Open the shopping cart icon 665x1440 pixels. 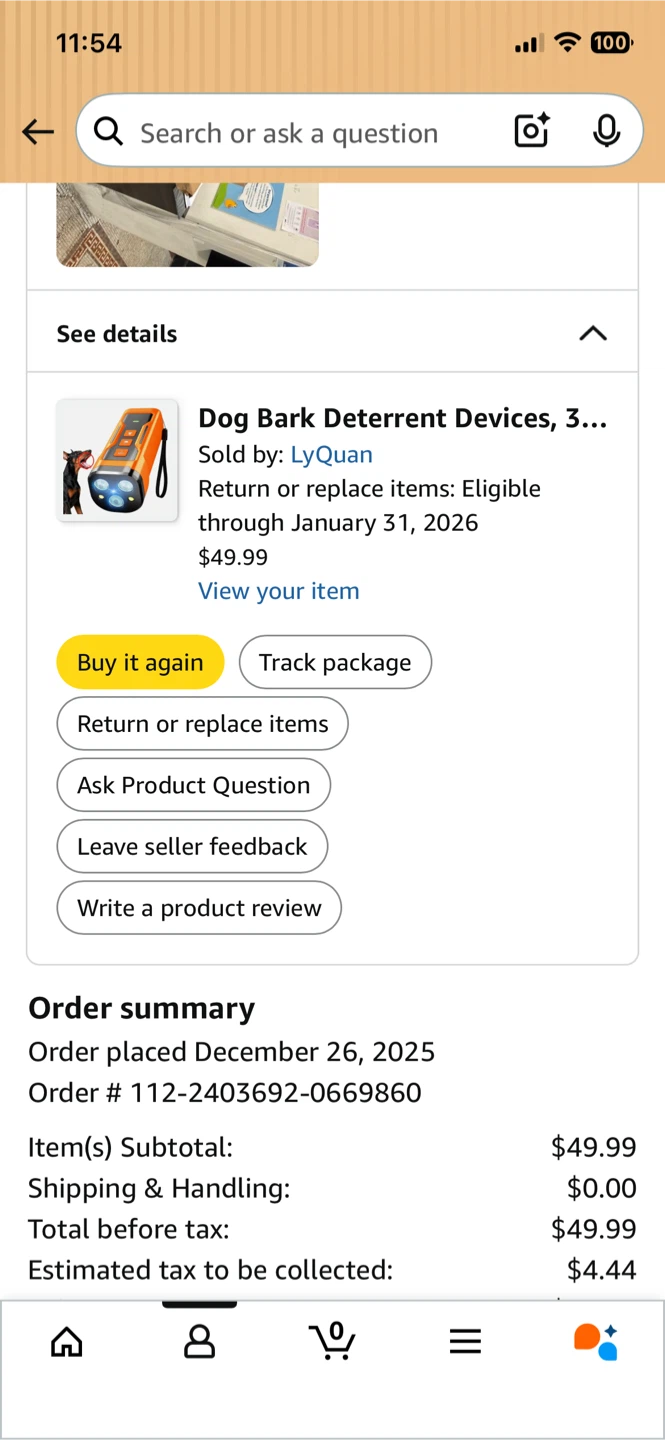click(x=332, y=1341)
